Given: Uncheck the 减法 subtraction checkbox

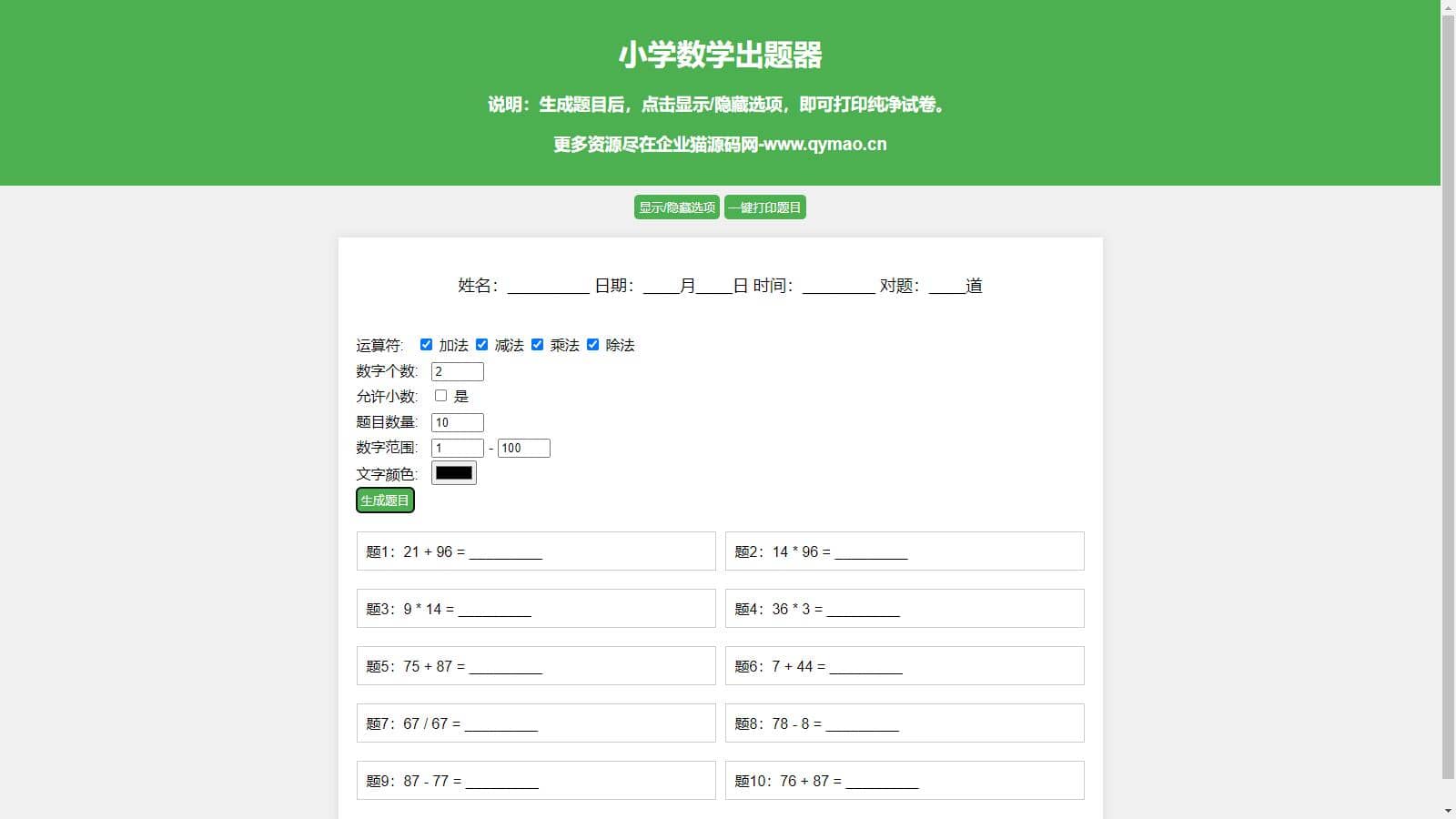Looking at the screenshot, I should click(481, 345).
